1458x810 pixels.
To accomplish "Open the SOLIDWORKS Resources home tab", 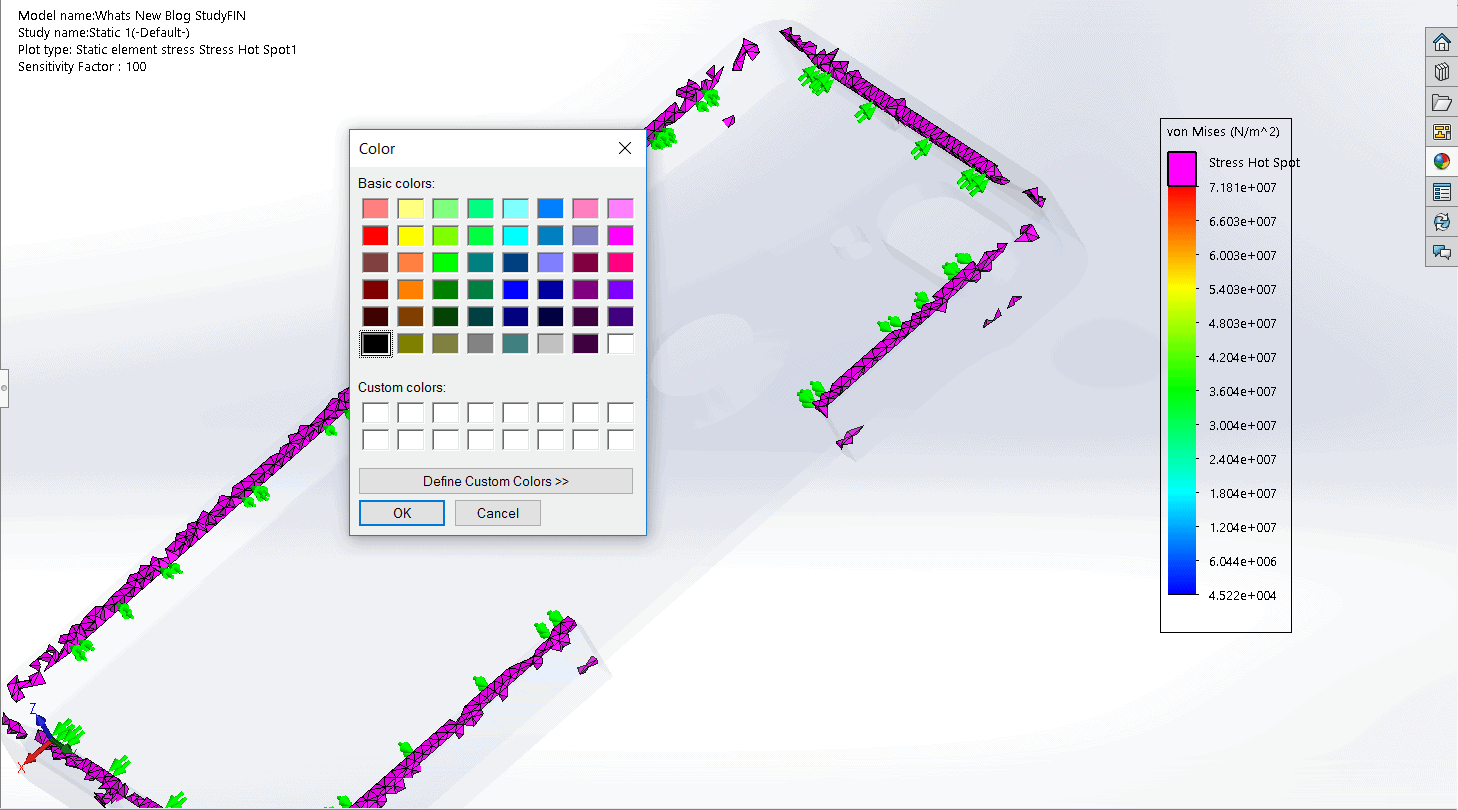I will pos(1441,42).
